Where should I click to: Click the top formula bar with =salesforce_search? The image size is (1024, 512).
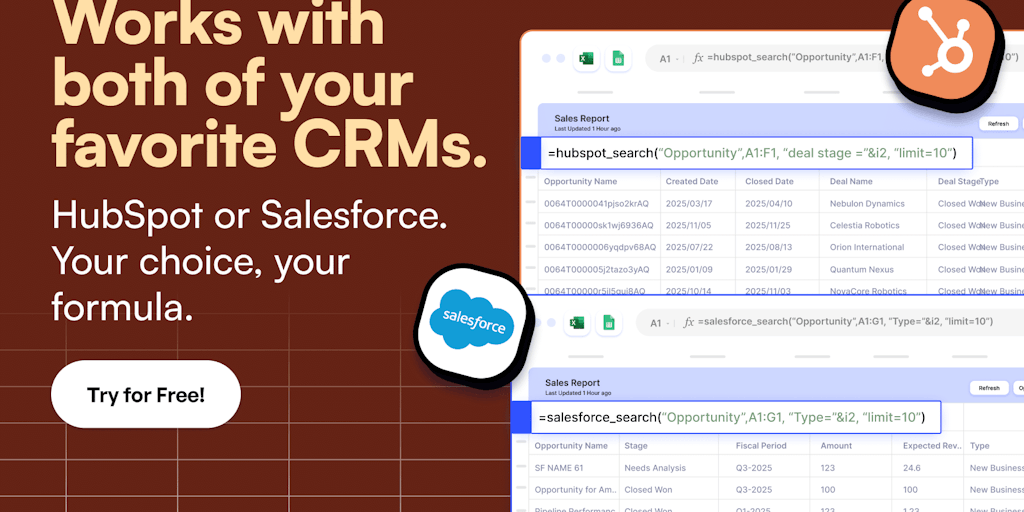tap(829, 322)
